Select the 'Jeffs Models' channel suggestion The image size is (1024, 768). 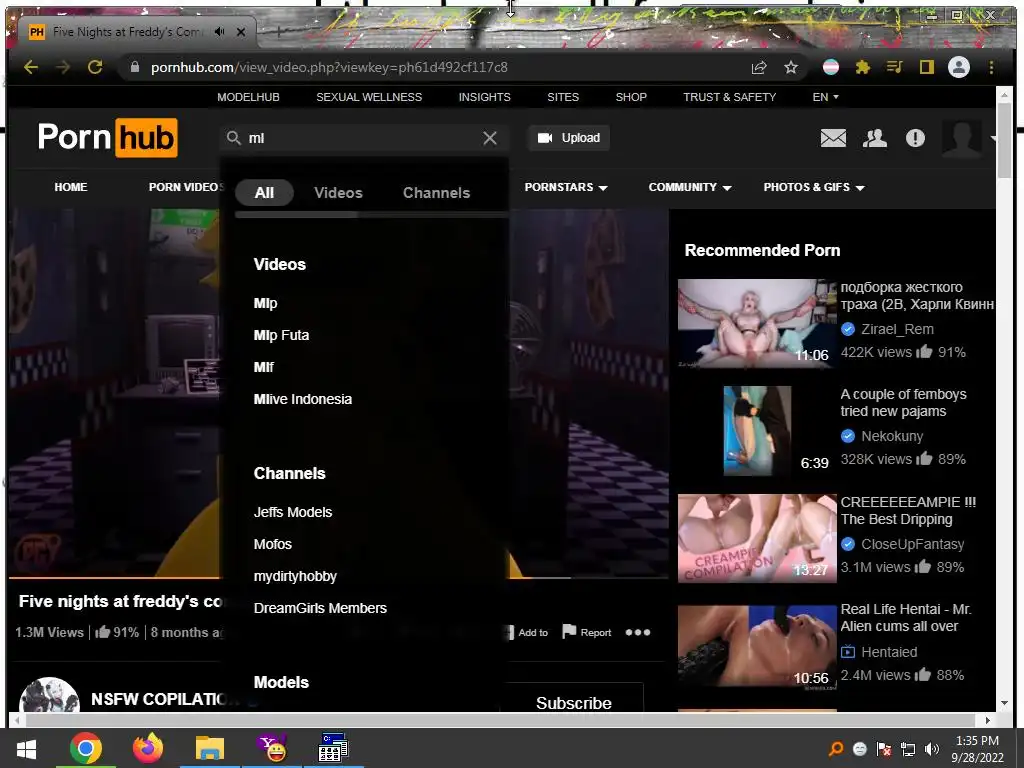coord(293,512)
